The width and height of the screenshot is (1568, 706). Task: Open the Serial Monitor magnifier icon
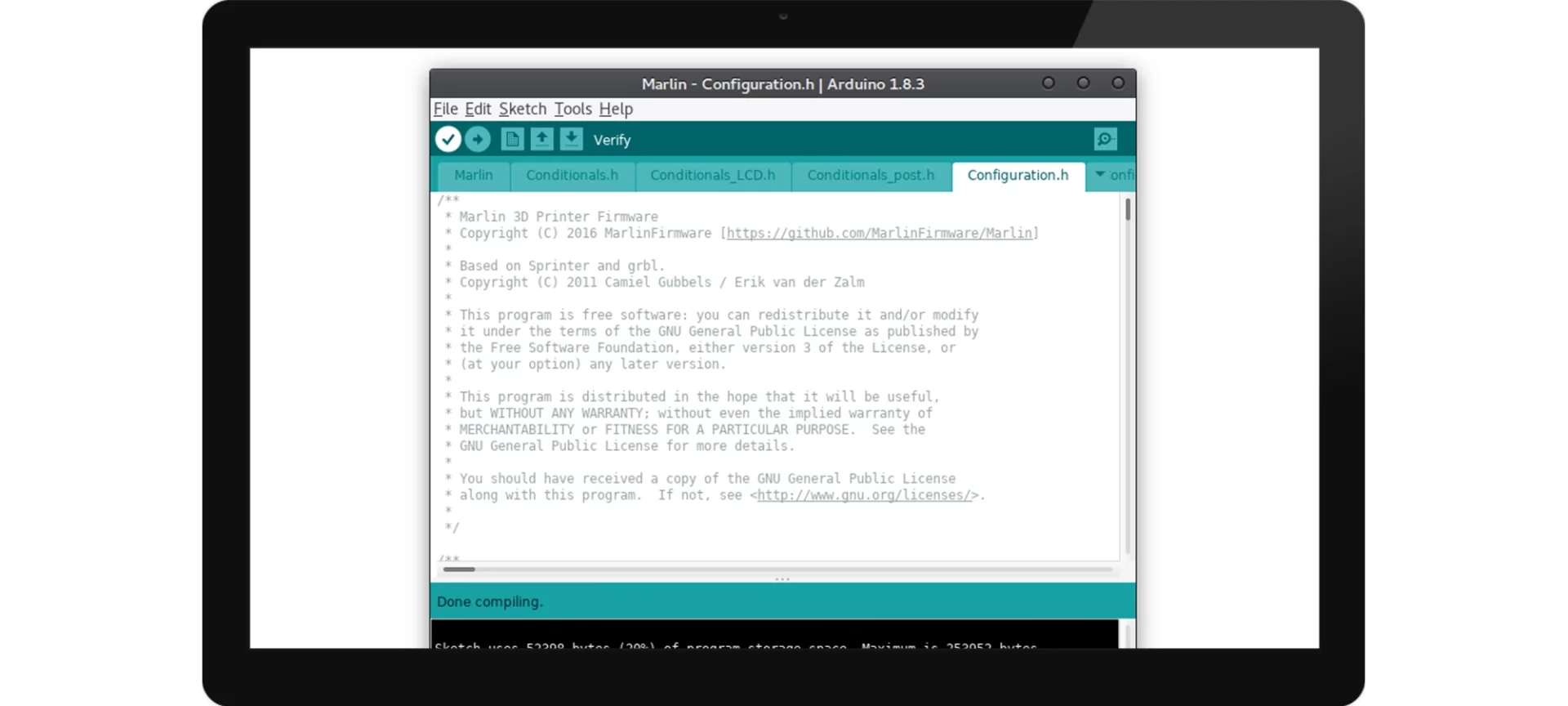(1105, 140)
